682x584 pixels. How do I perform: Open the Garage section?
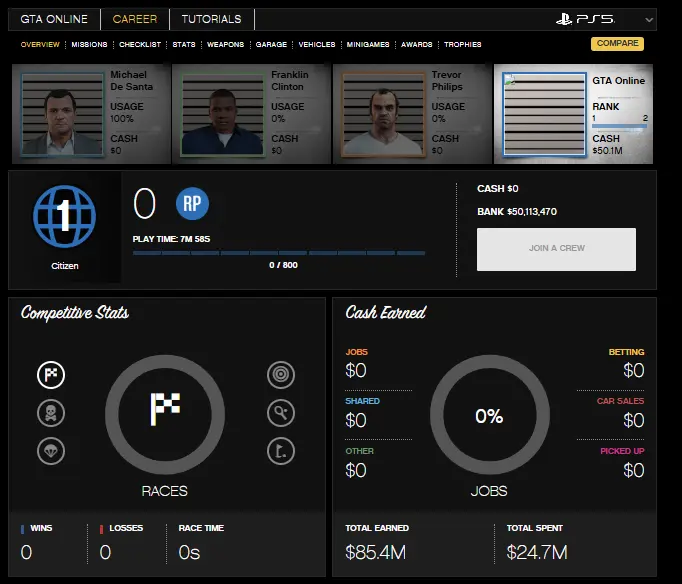pyautogui.click(x=270, y=45)
